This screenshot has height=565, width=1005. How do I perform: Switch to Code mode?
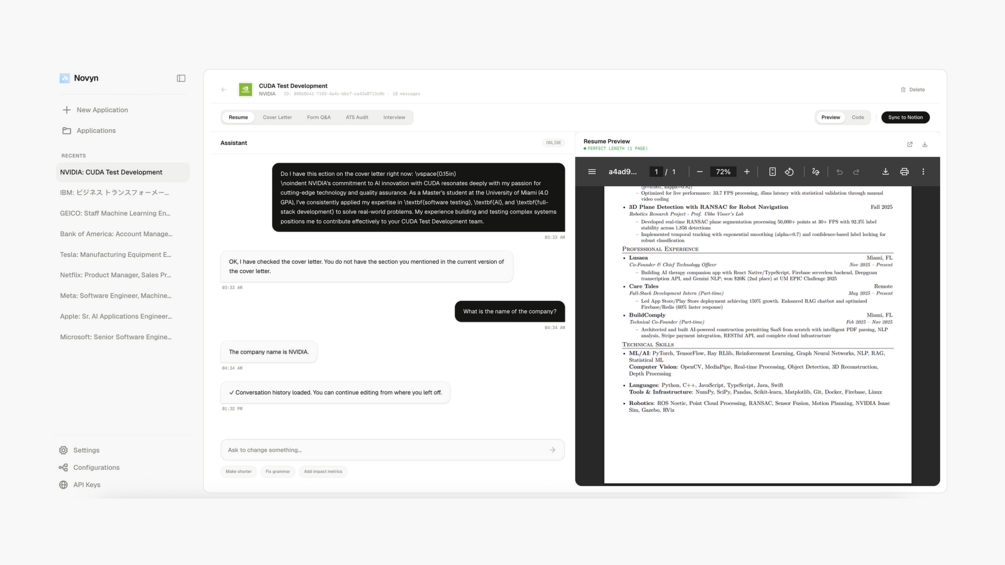[858, 117]
